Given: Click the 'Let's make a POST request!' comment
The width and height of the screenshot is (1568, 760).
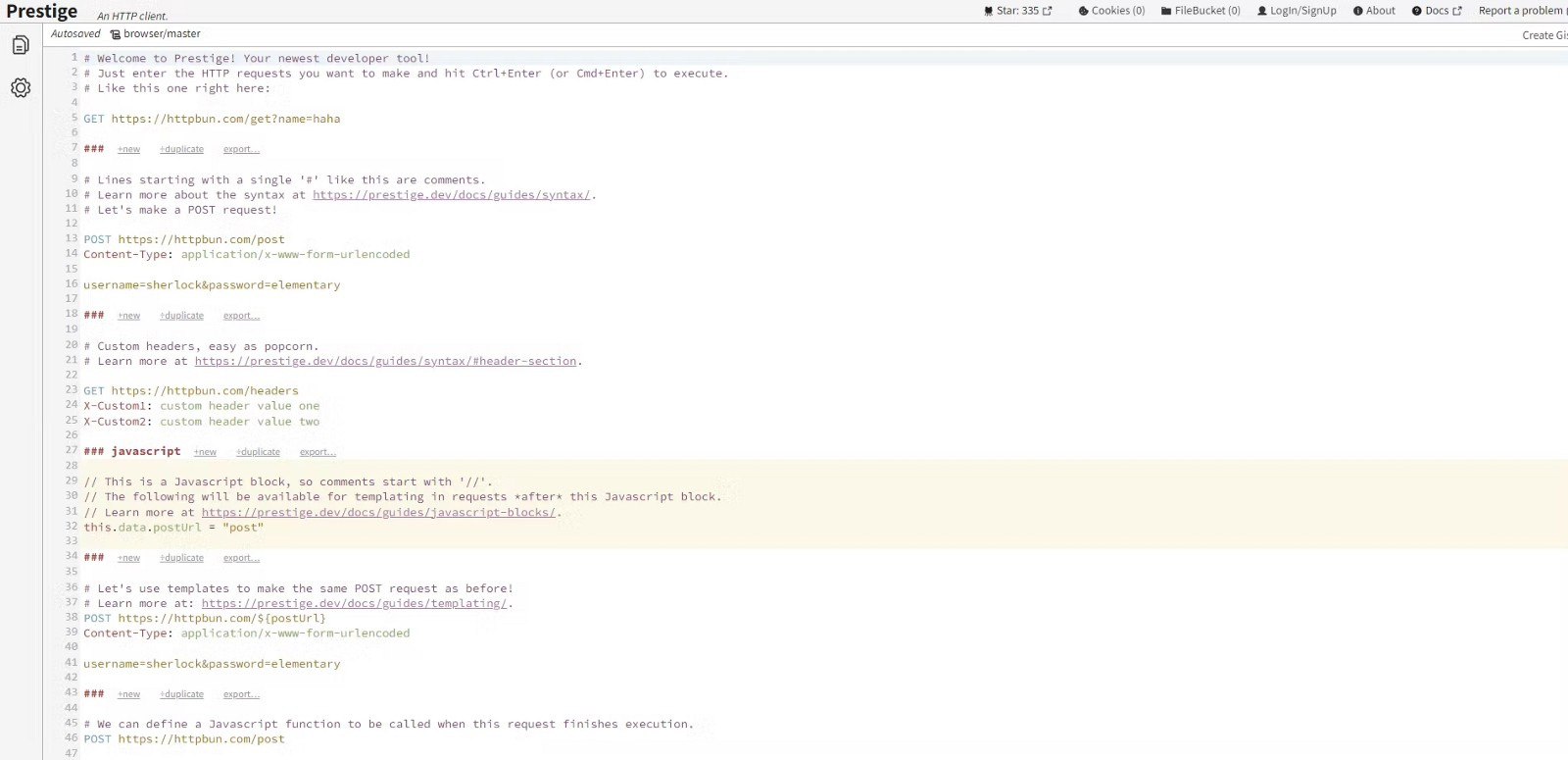Looking at the screenshot, I should tap(180, 210).
